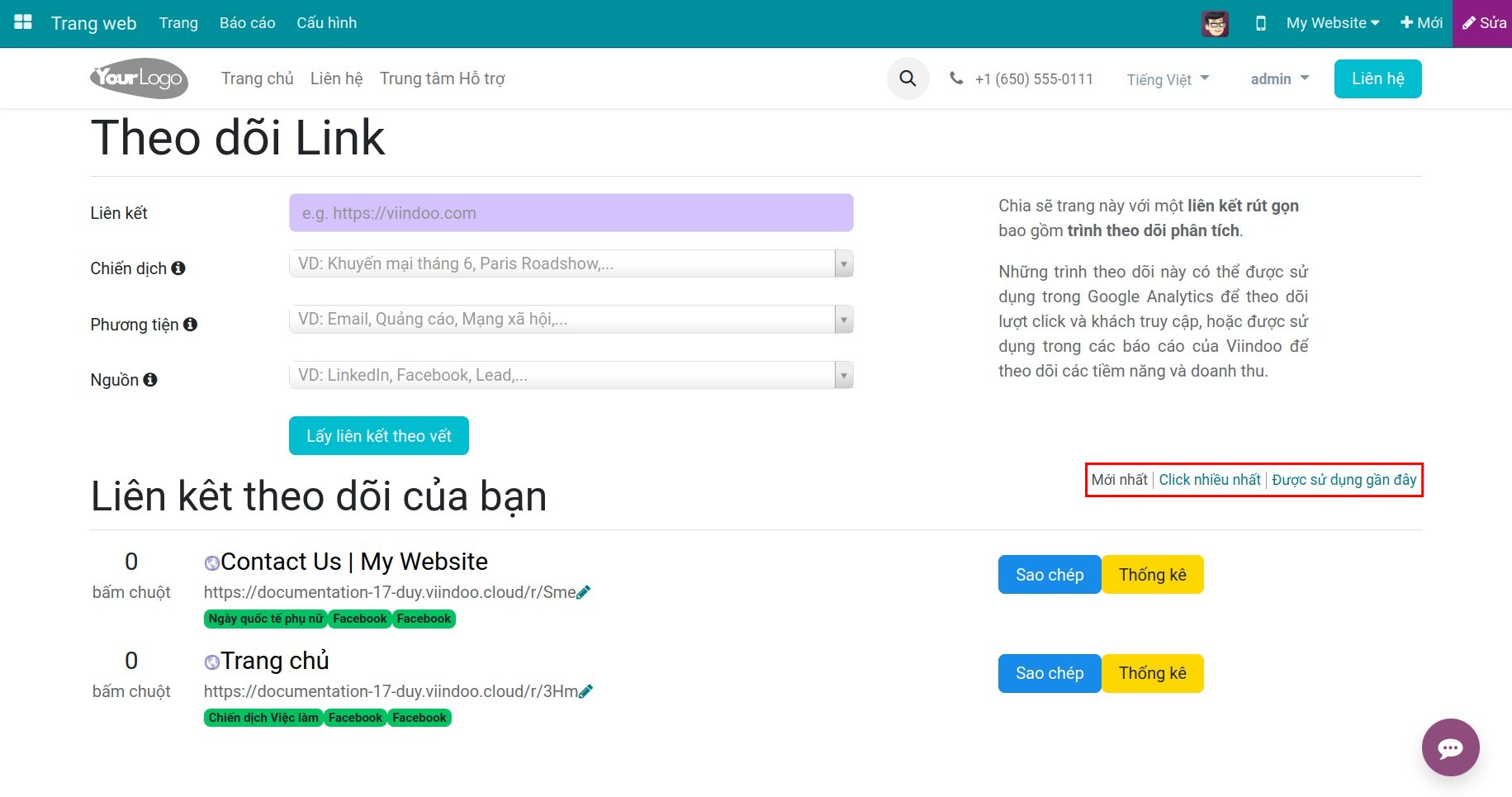1512x797 pixels.
Task: Click the Sửa edit button
Action: [x=1483, y=23]
